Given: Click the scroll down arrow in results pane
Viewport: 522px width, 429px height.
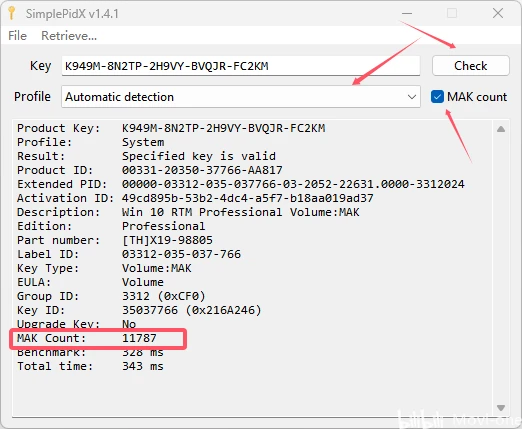Looking at the screenshot, I should 501,408.
